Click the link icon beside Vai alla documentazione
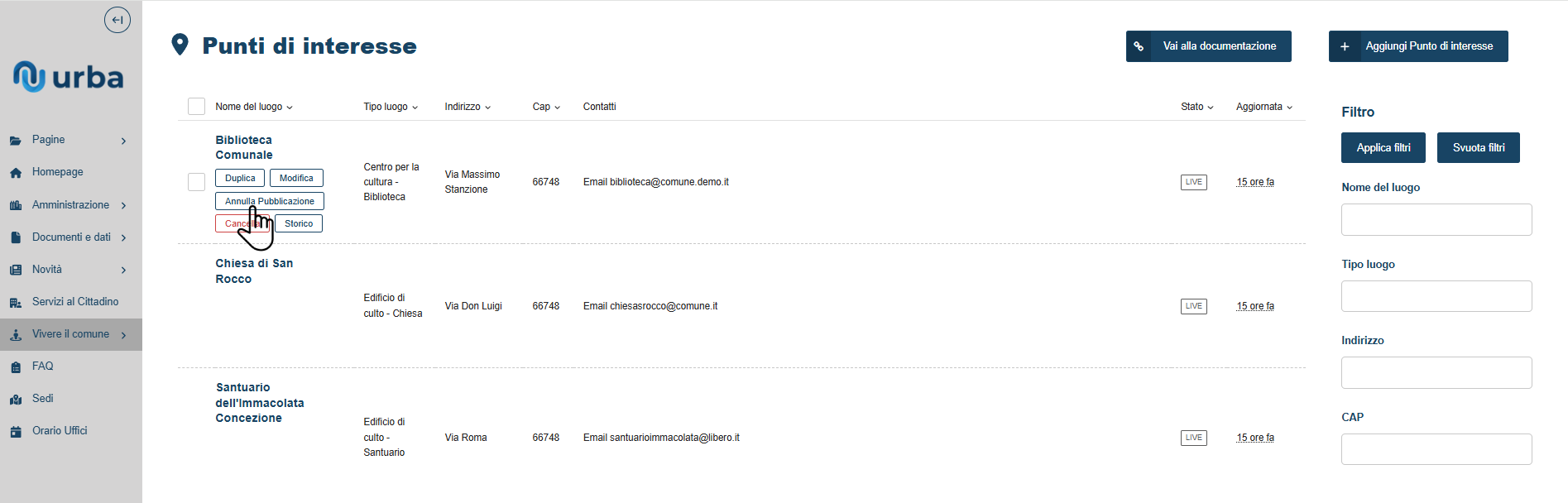The image size is (1568, 503). pos(1139,46)
